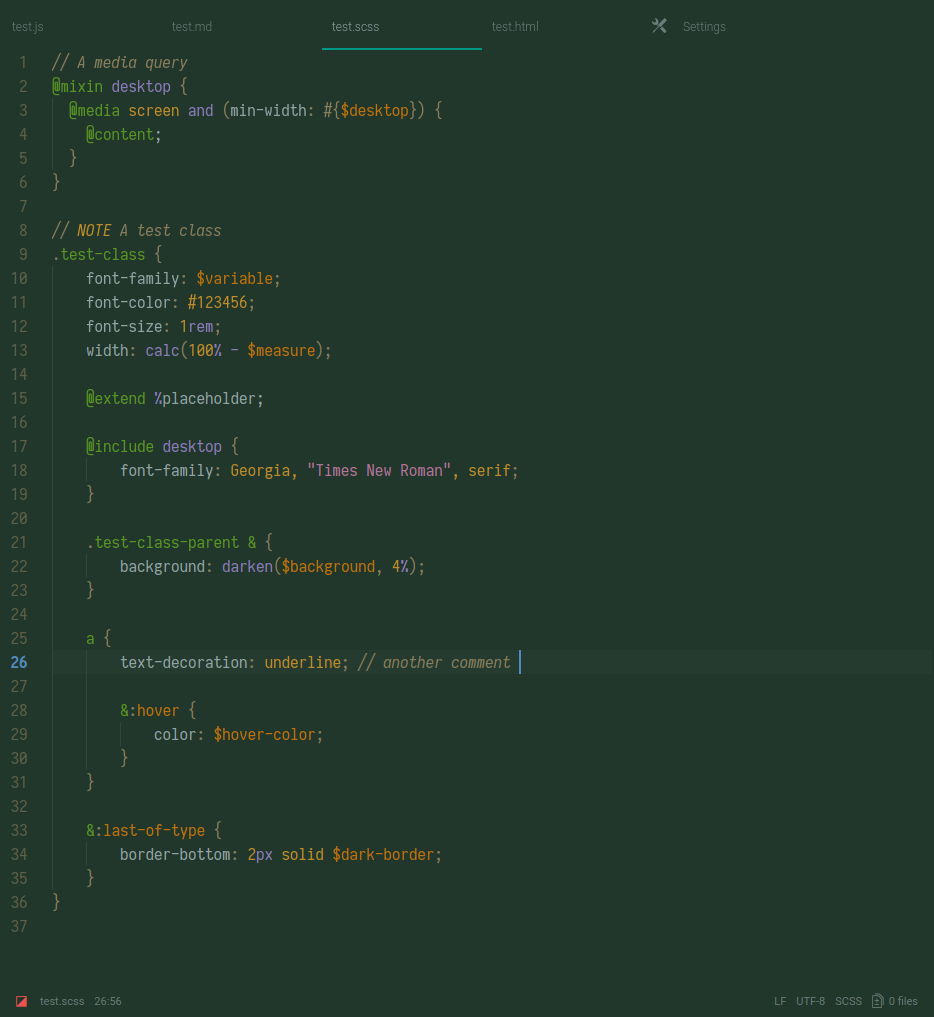The width and height of the screenshot is (934, 1017).
Task: Click the 'calc' function name
Action: pyautogui.click(x=162, y=351)
